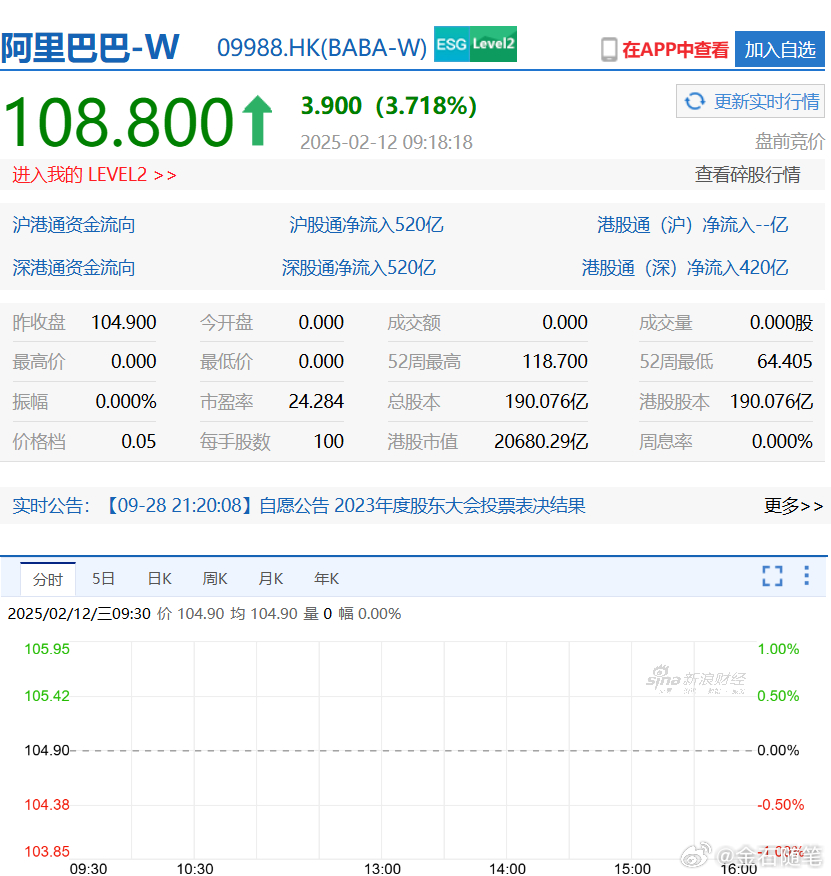Show the 年K chart tab
This screenshot has width=831, height=876.
[327, 579]
